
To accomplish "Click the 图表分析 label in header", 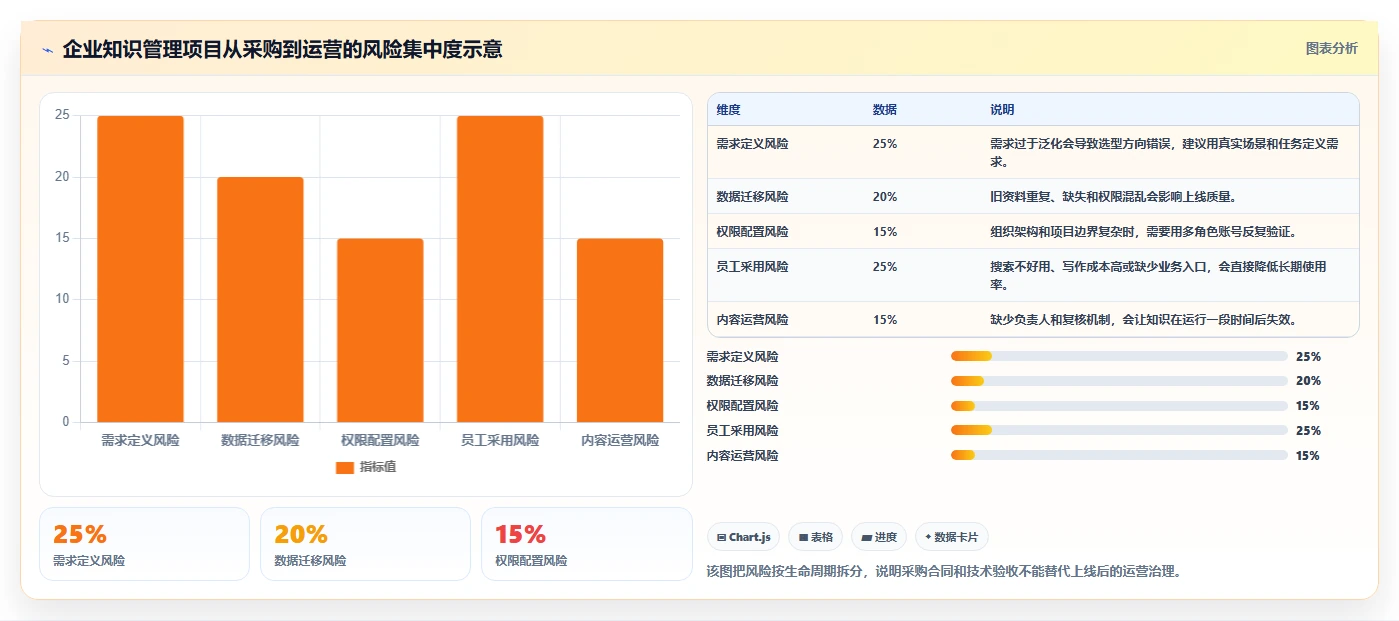I will [x=1331, y=48].
